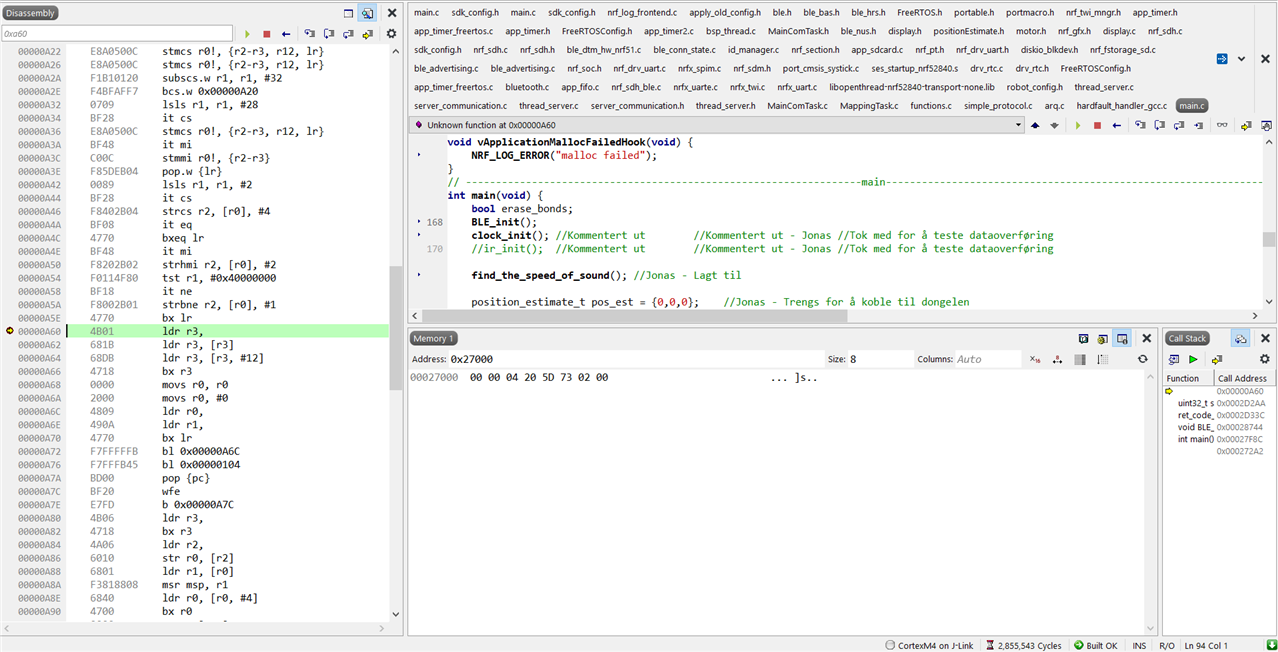Open the Memory Columns Auto combo box
This screenshot has width=1278, height=652.
click(988, 359)
